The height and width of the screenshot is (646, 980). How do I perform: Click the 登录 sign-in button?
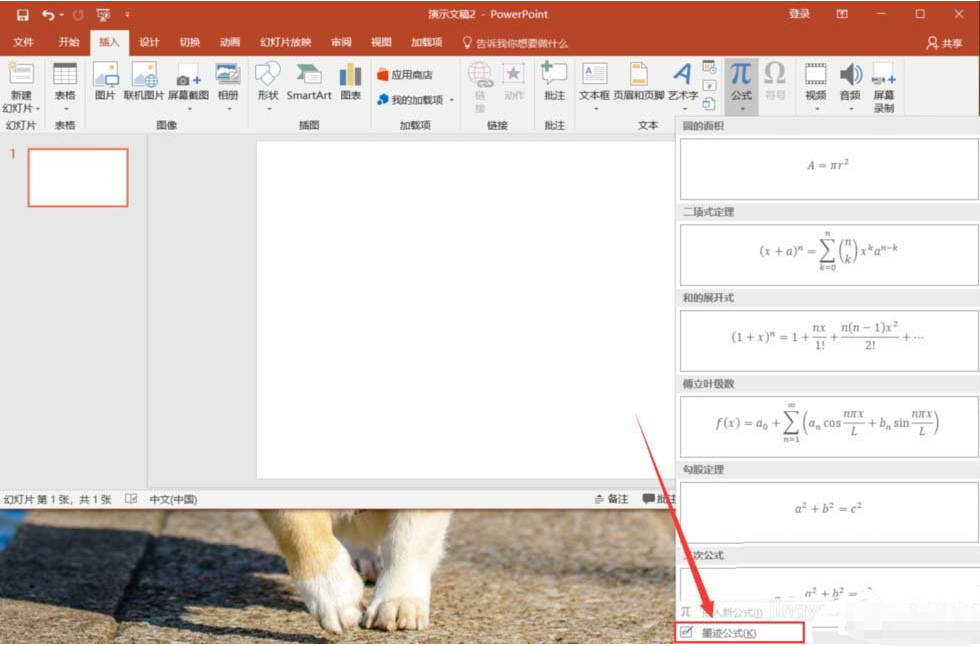coord(799,15)
